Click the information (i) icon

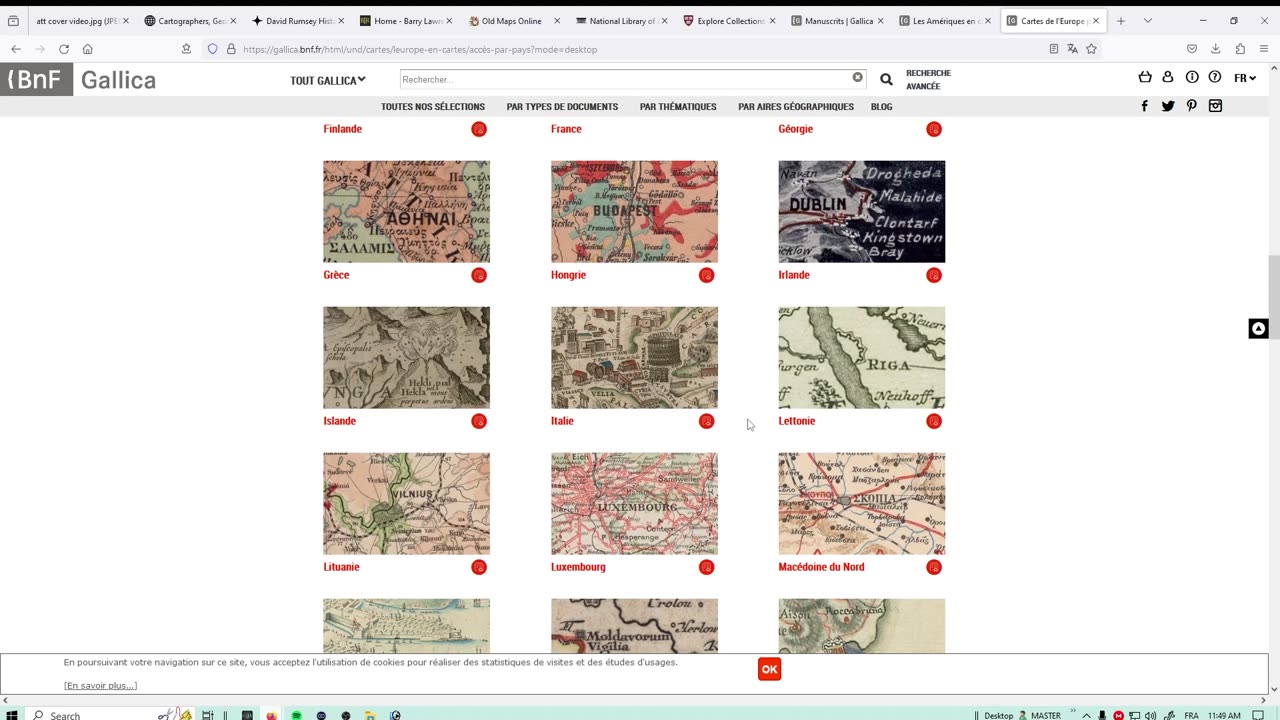[1192, 78]
